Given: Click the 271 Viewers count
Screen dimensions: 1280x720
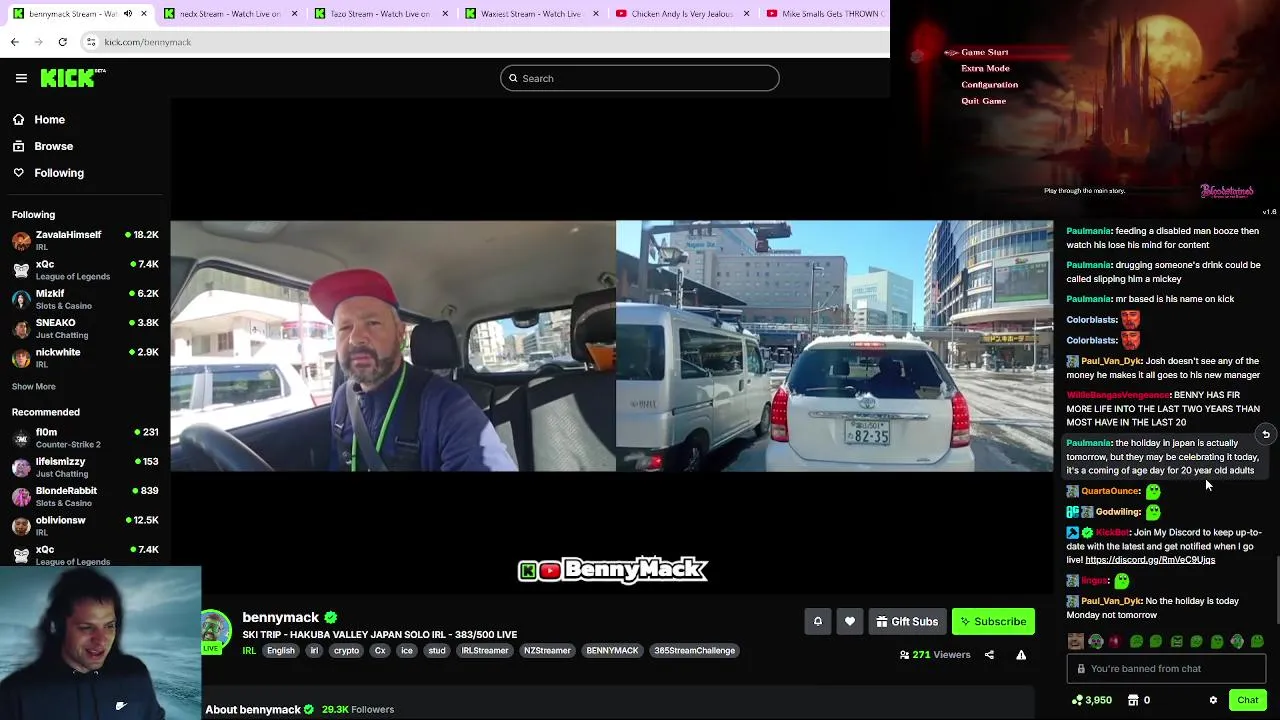Looking at the screenshot, I should click(935, 655).
